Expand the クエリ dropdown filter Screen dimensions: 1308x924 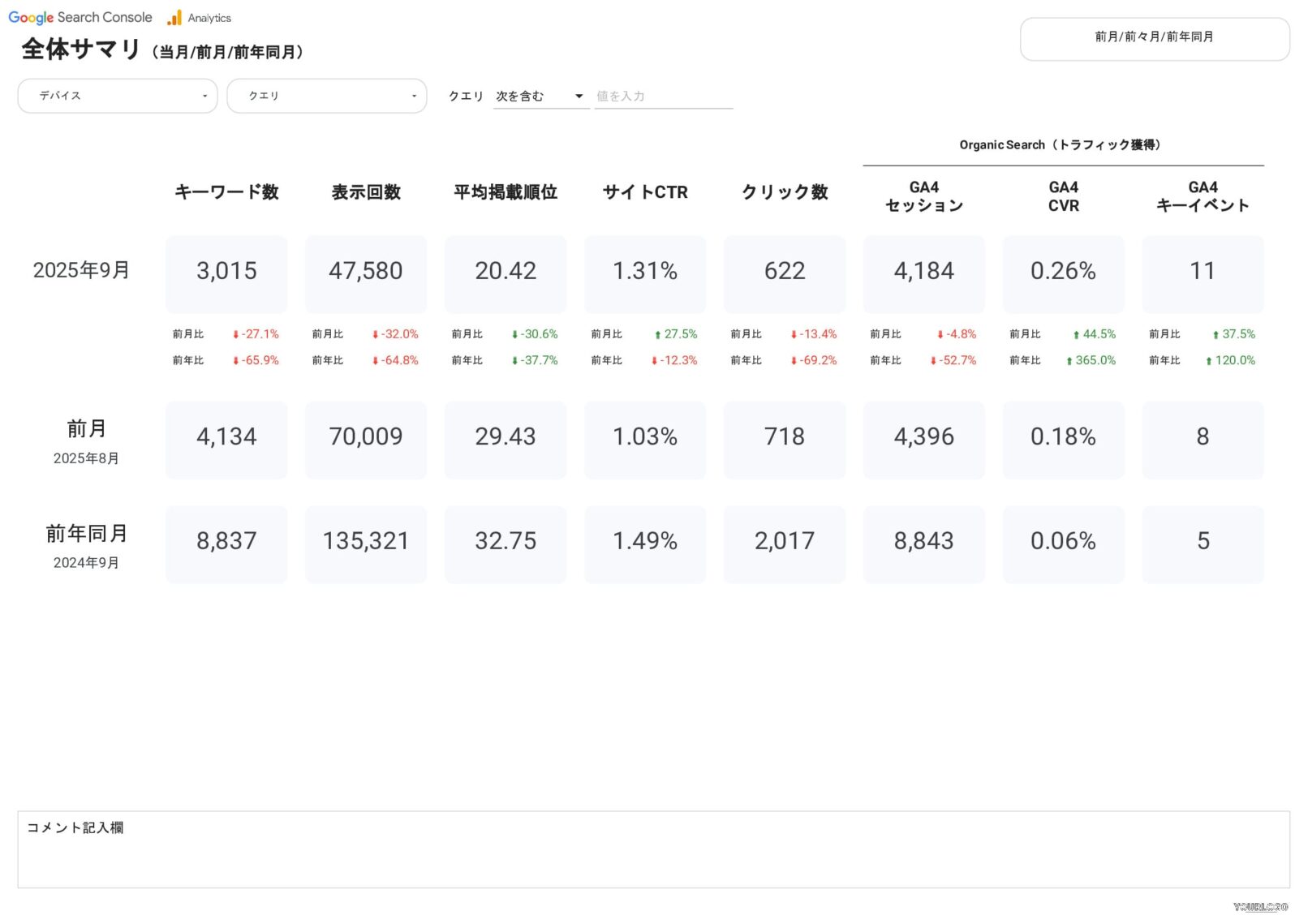point(327,96)
